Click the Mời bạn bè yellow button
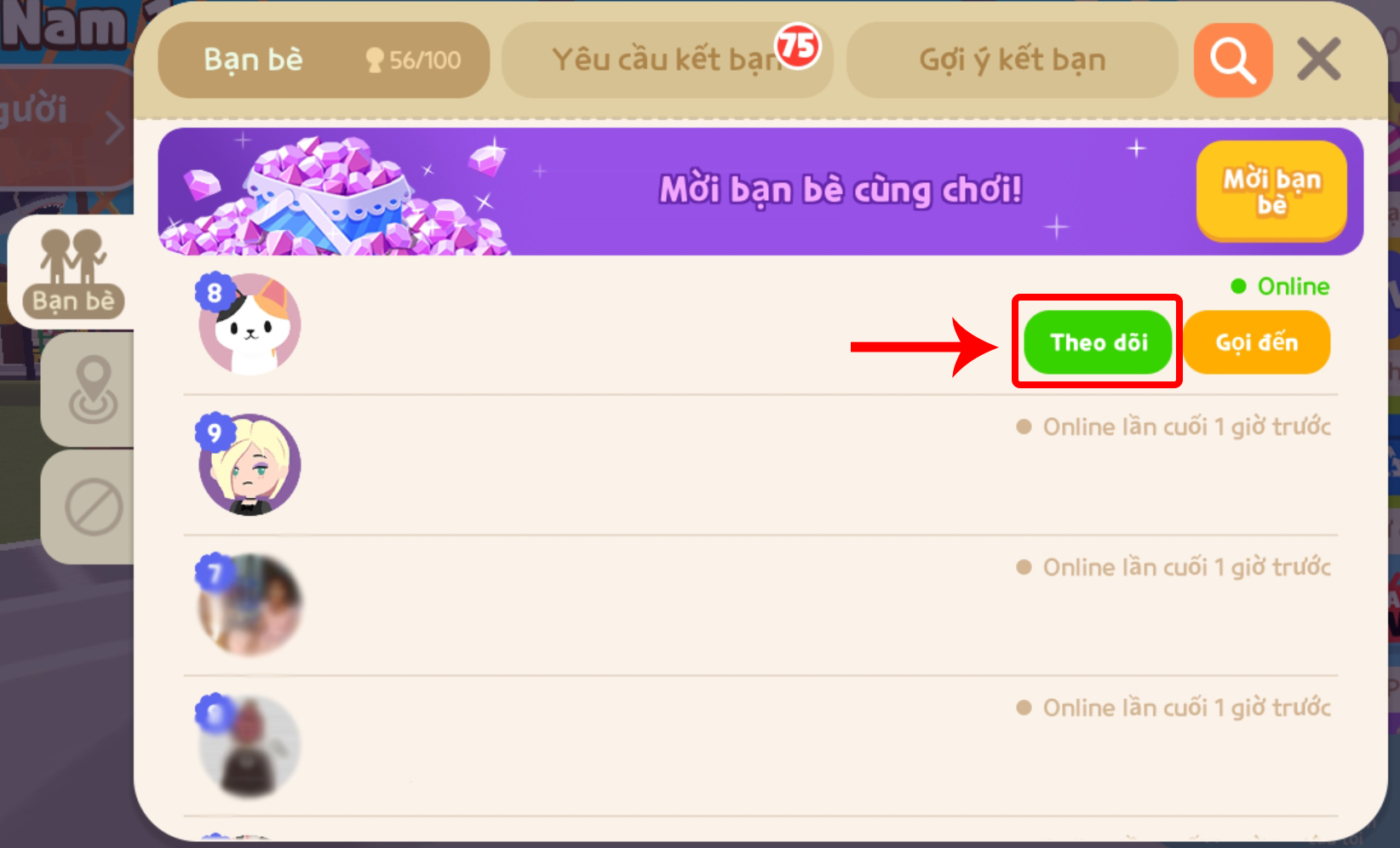 [1271, 192]
